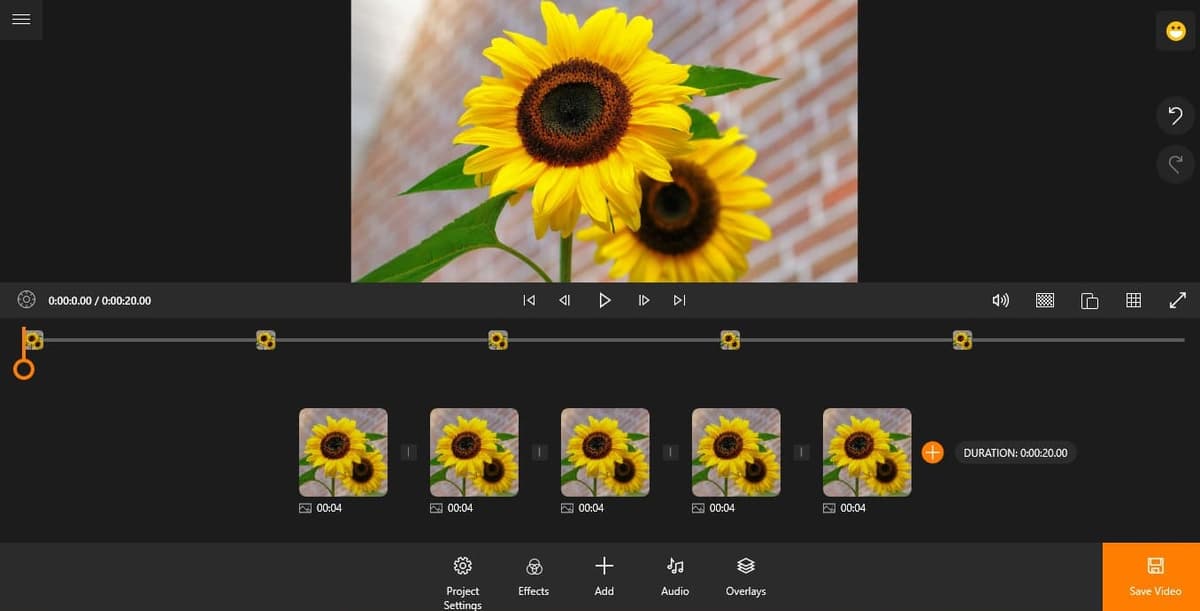
Task: Click the orange plus button to add a clip
Action: click(x=932, y=453)
